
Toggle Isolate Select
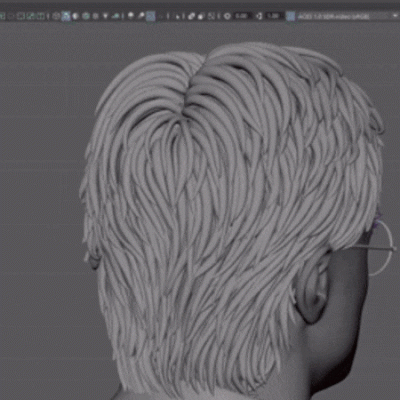[x=178, y=16]
